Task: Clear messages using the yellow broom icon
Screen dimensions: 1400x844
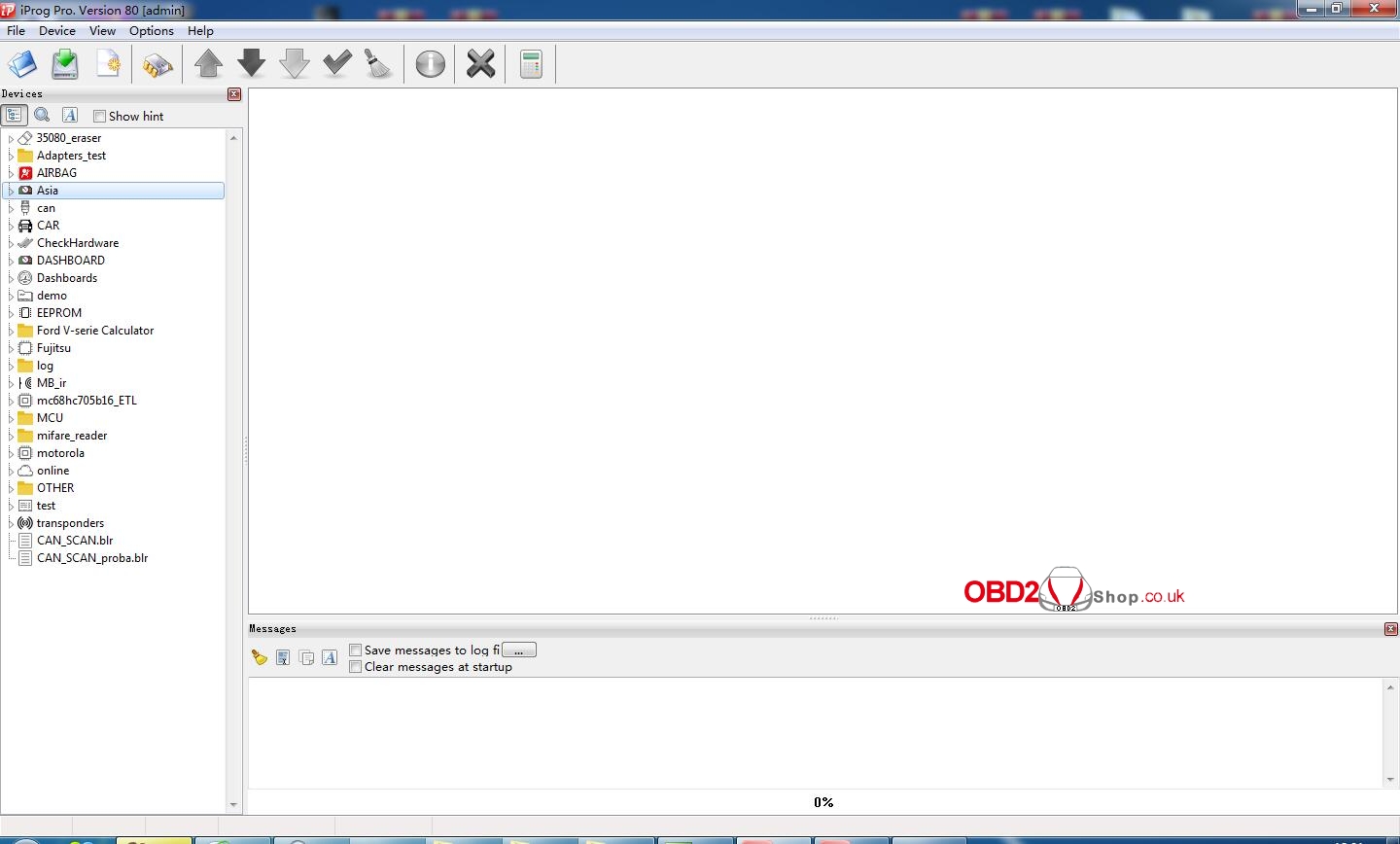Action: point(259,658)
